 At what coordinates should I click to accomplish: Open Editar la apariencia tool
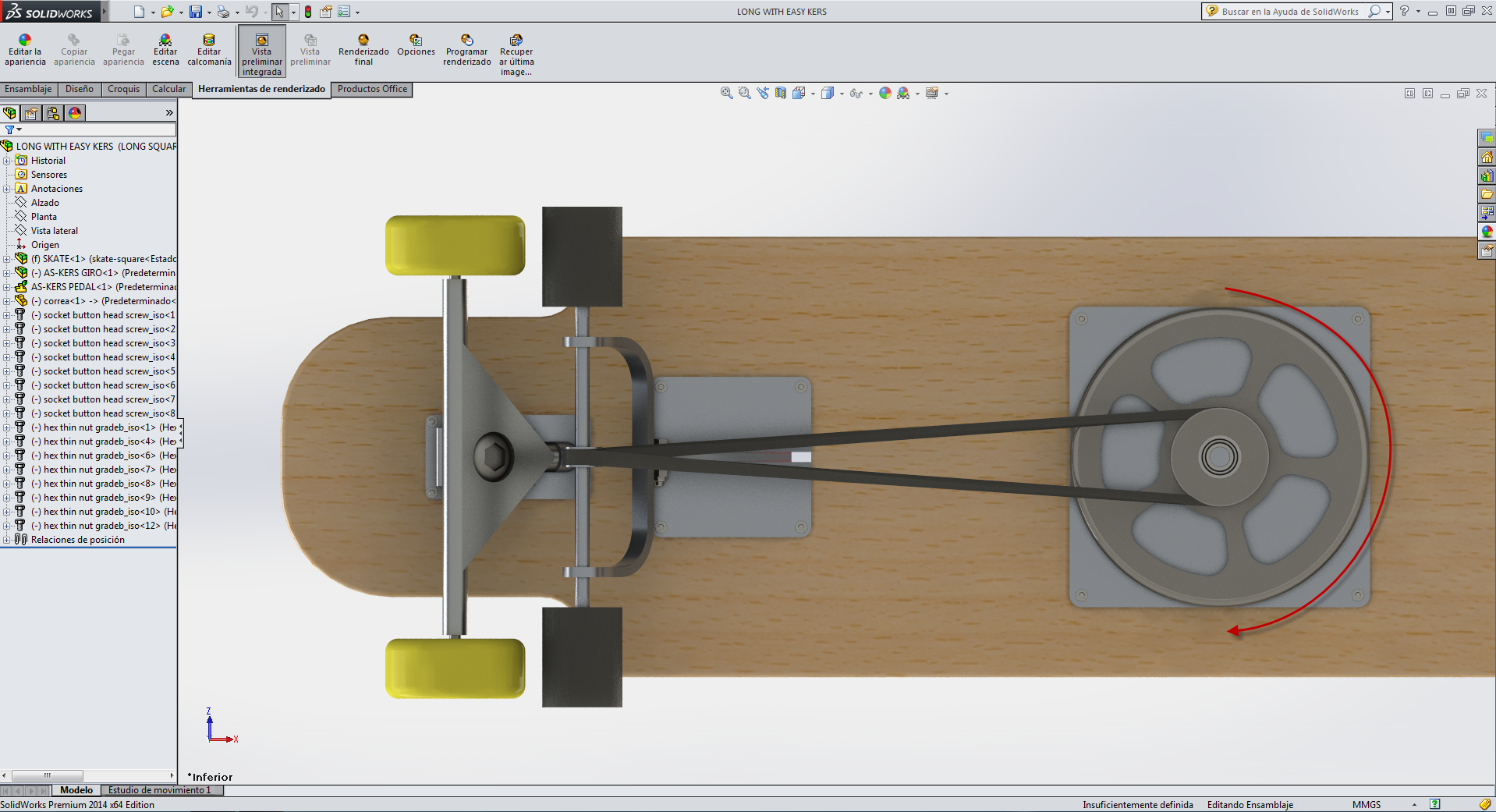coord(26,50)
